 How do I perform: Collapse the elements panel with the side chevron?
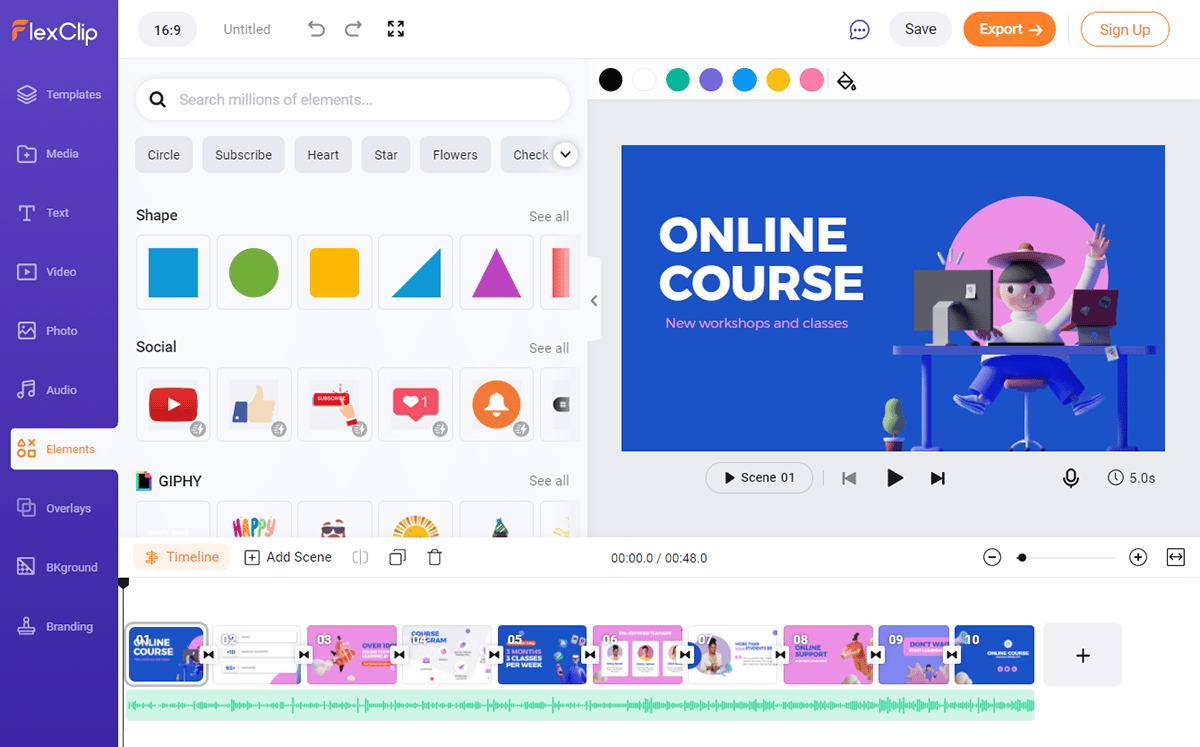click(593, 299)
